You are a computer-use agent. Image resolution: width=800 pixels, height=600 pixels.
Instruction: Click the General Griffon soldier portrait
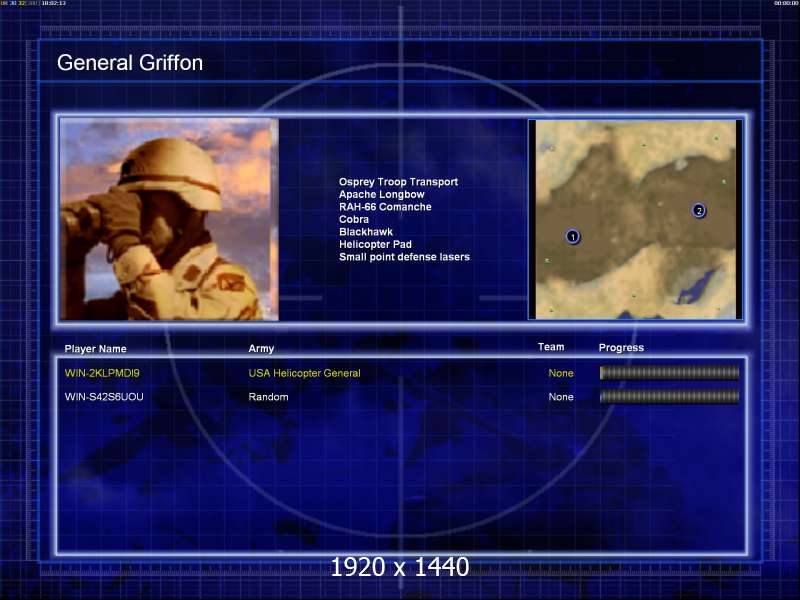(x=169, y=219)
